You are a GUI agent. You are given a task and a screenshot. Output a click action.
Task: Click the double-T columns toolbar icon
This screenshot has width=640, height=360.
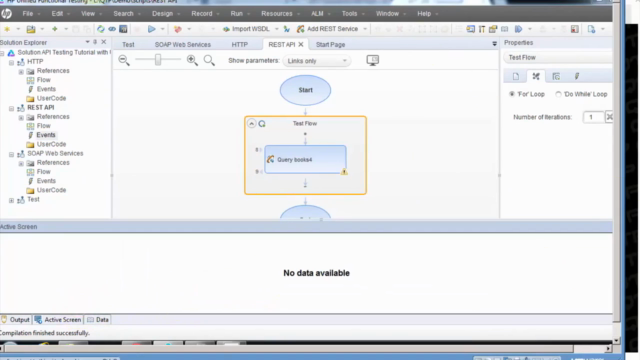(x=482, y=29)
